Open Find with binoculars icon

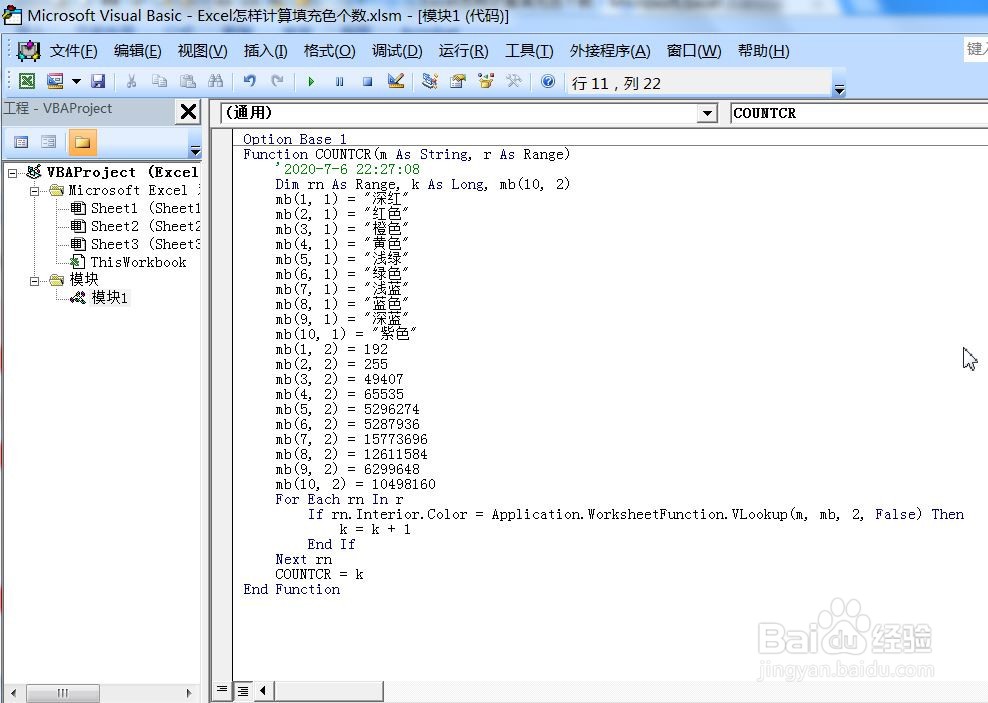tap(215, 81)
